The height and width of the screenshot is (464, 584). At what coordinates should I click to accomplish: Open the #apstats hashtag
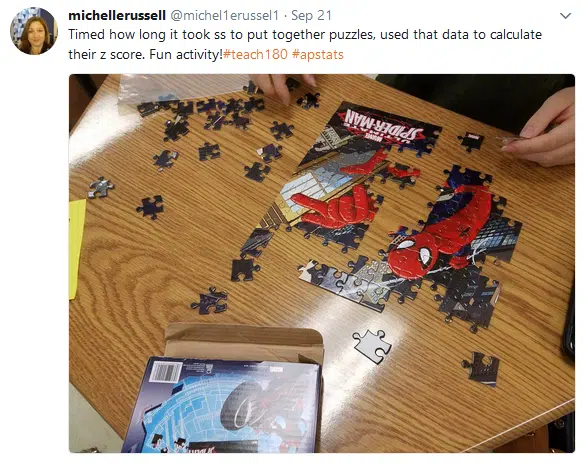[318, 54]
